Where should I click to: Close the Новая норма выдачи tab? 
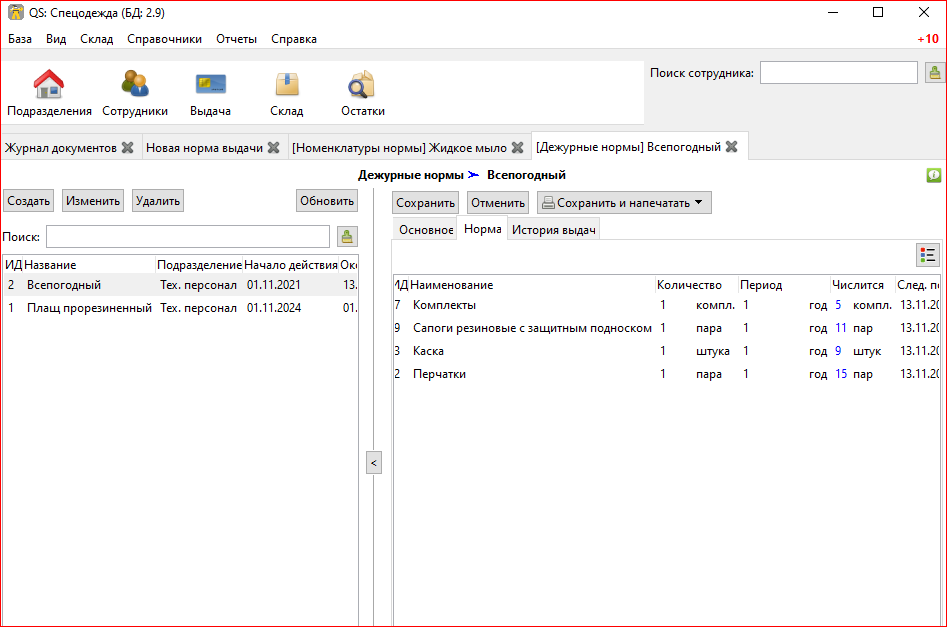pos(273,148)
